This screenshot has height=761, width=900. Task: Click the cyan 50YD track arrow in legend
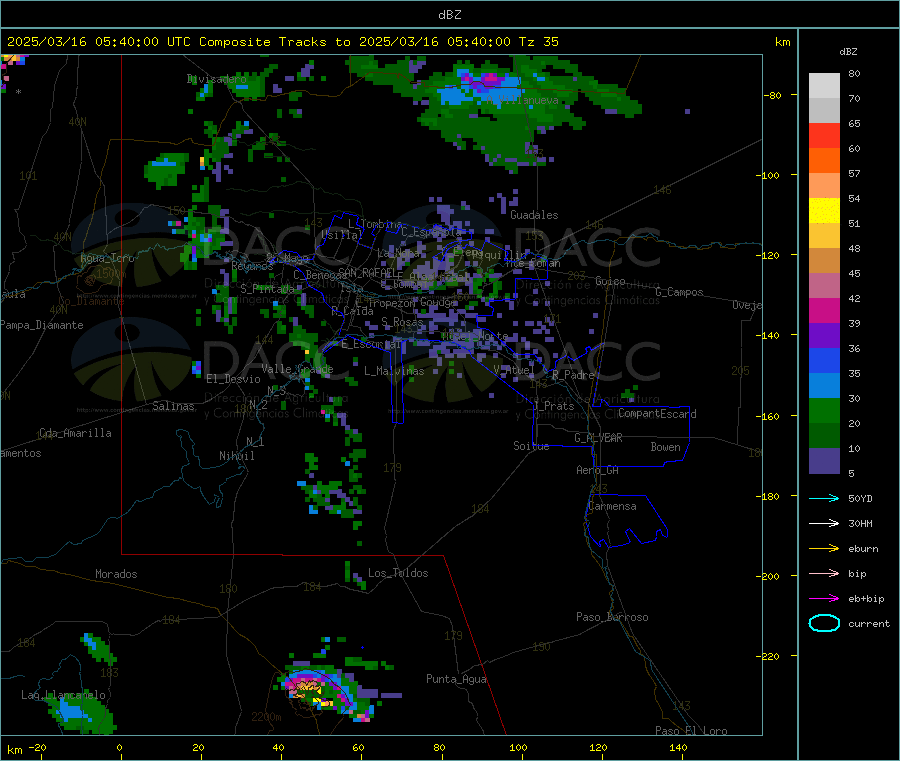click(824, 498)
